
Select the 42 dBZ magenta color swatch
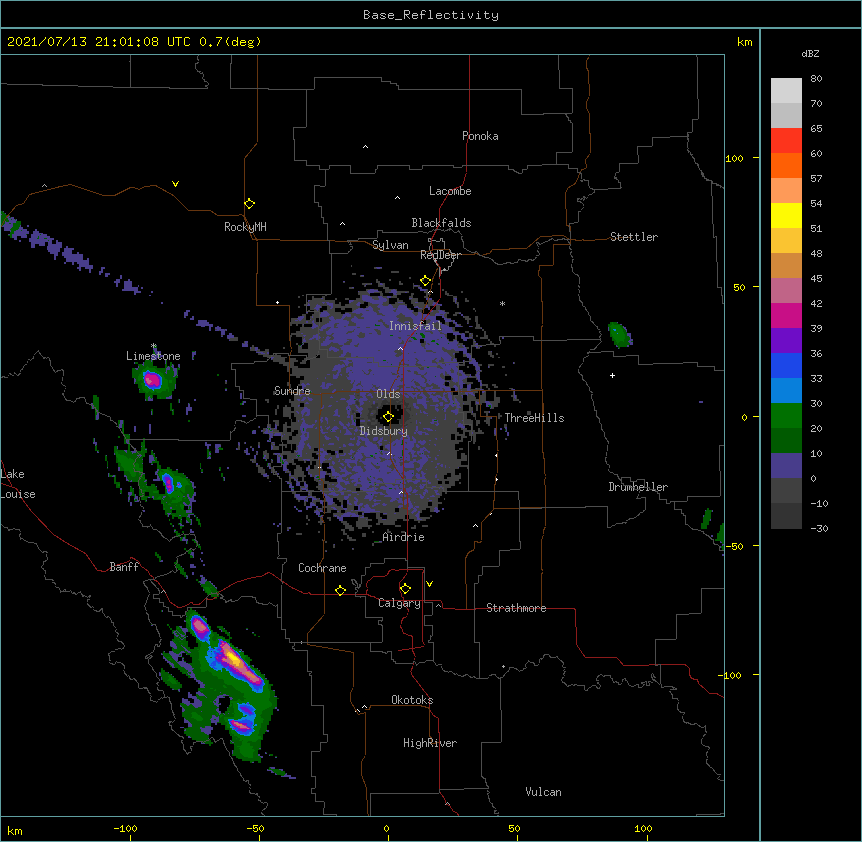[786, 315]
